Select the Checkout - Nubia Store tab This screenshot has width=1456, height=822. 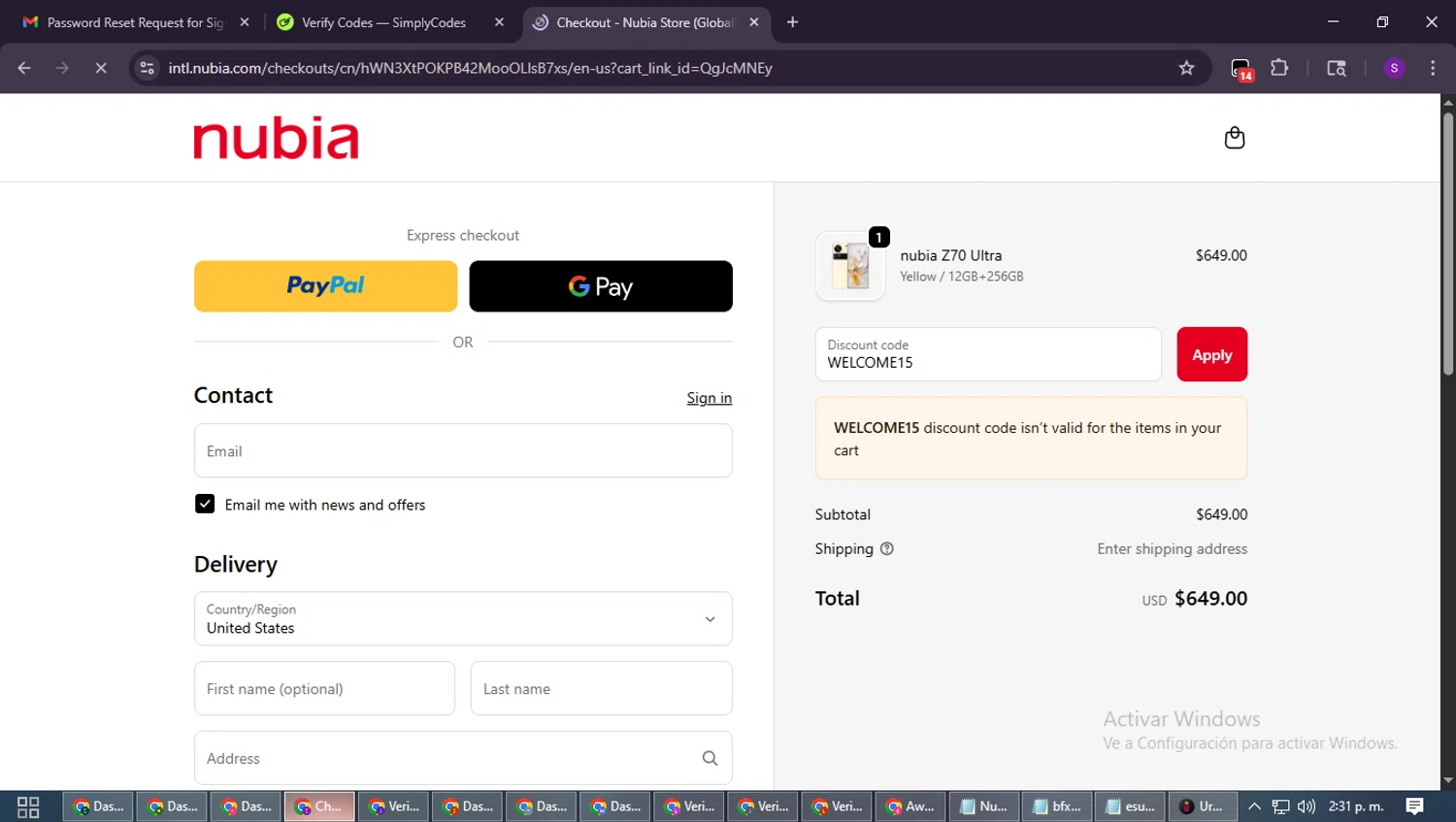645,22
